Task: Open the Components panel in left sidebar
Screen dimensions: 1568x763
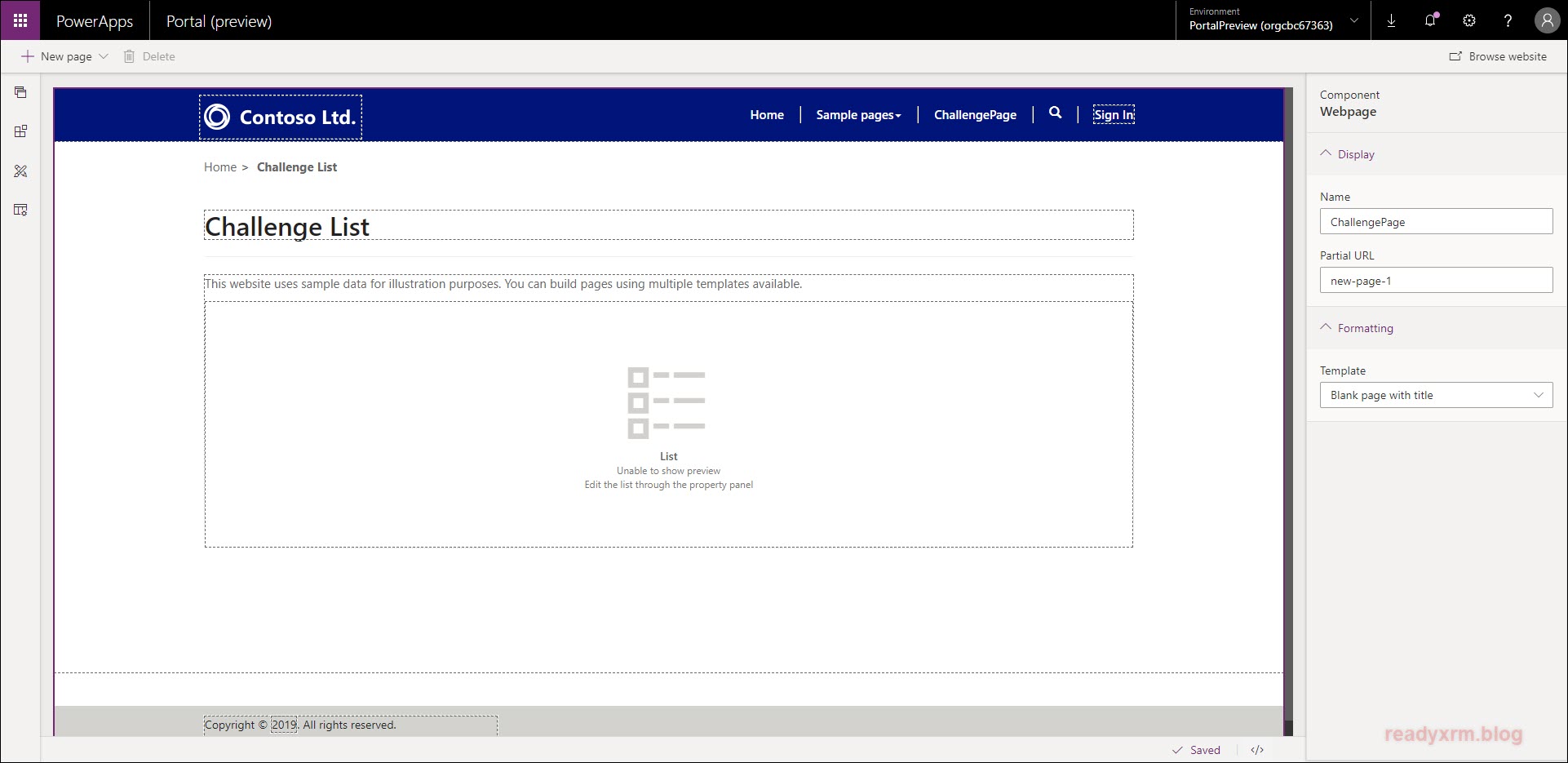Action: pyautogui.click(x=21, y=131)
